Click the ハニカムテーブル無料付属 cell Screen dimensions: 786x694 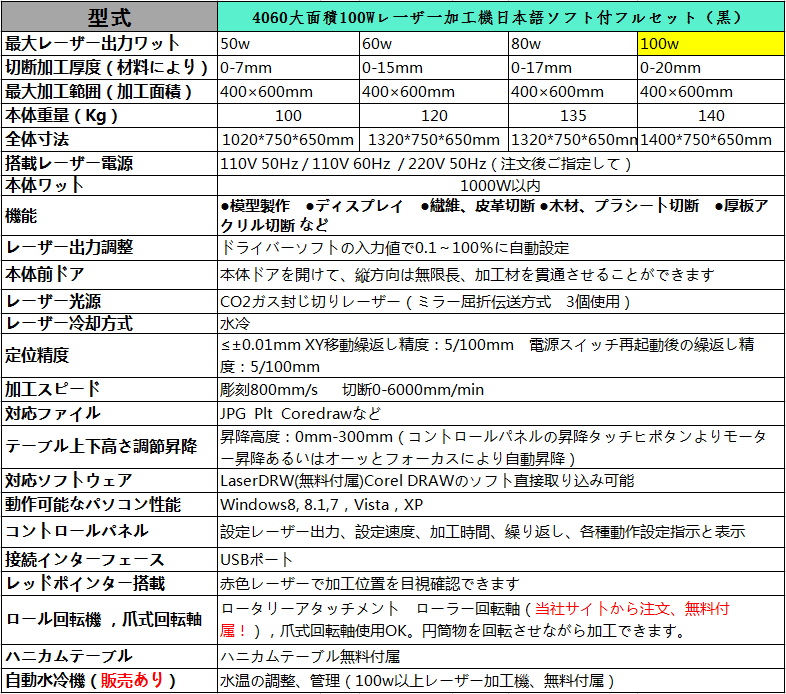[x=501, y=656]
